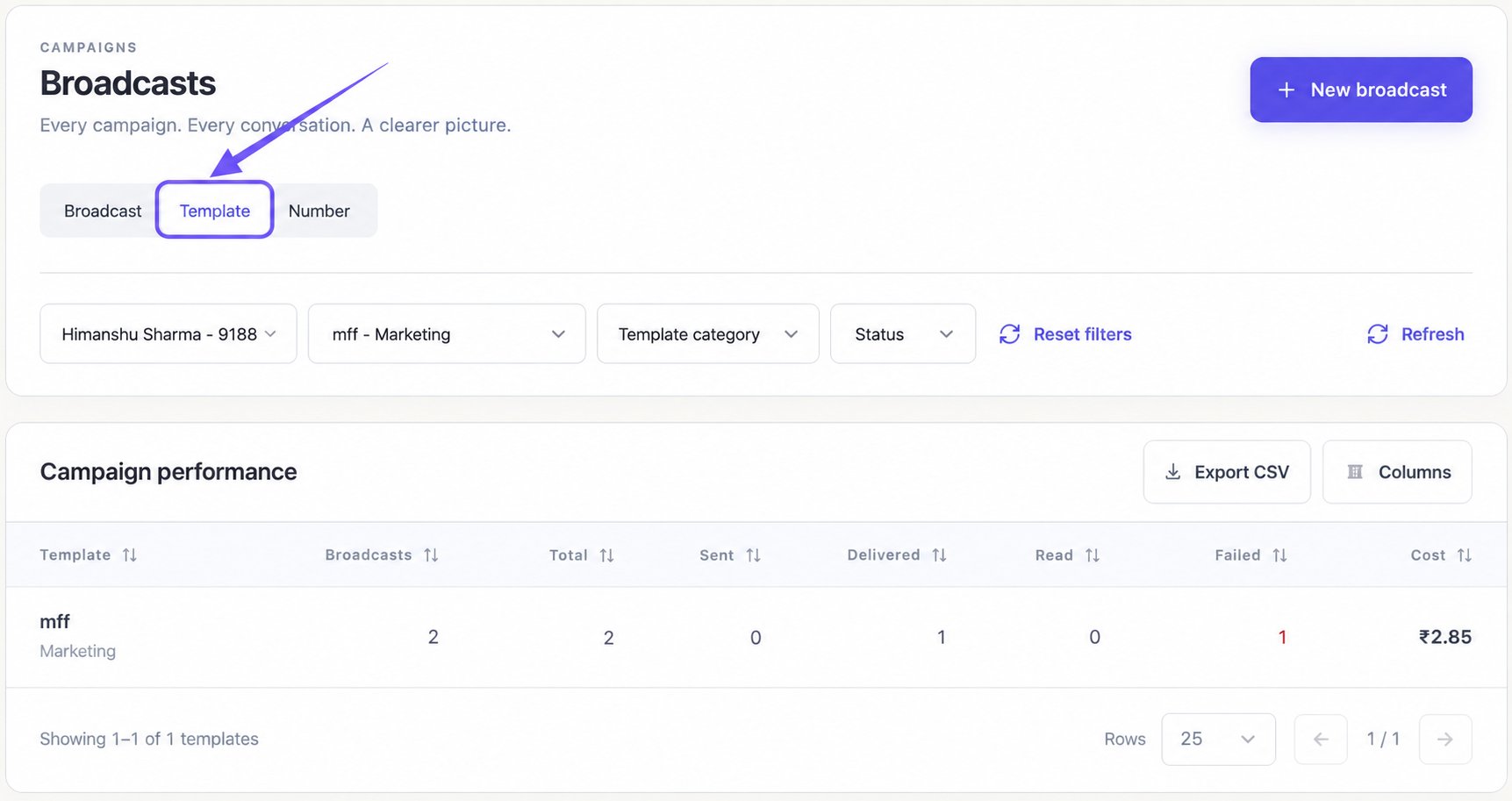The image size is (1512, 801).
Task: Click the CAMPAIGNS breadcrumb label
Action: [89, 47]
